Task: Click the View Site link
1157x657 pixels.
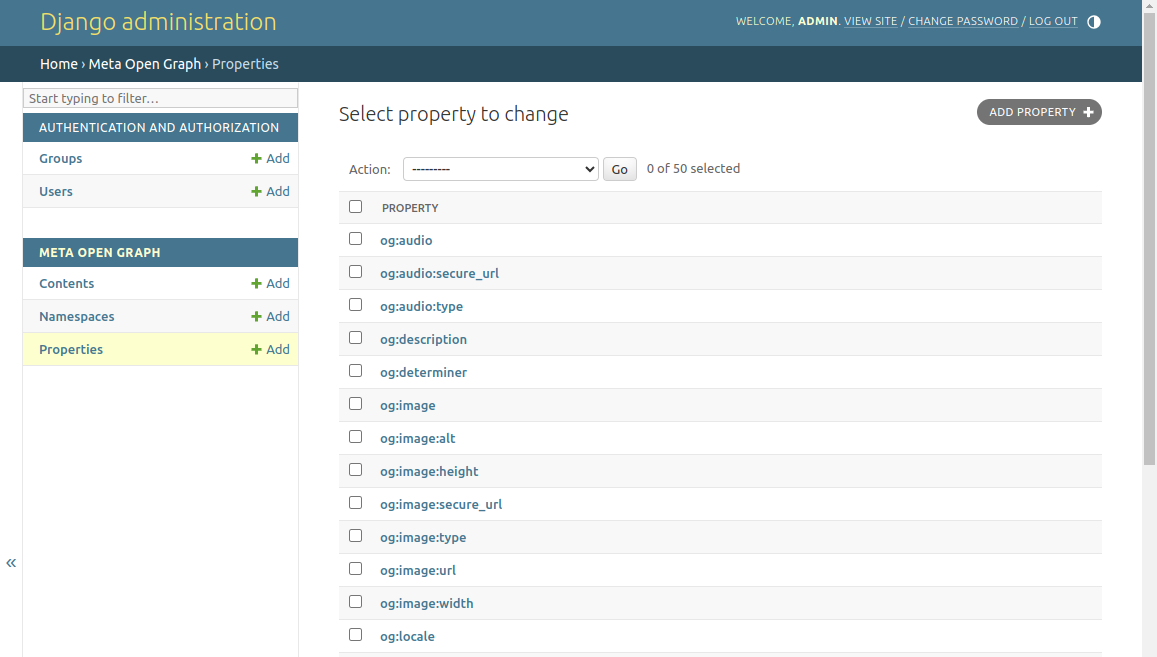Action: click(871, 21)
